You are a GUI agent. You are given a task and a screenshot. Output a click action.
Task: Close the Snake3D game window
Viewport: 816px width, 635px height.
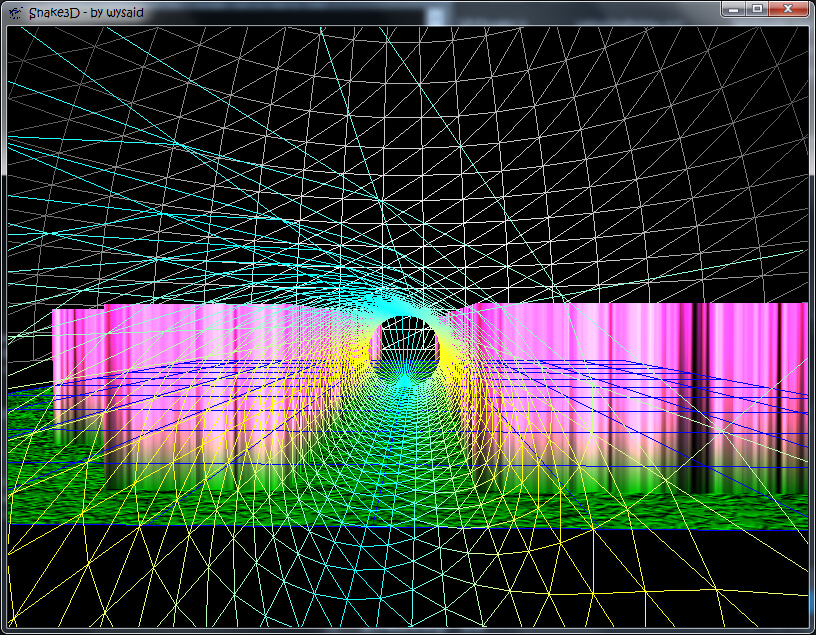point(787,9)
